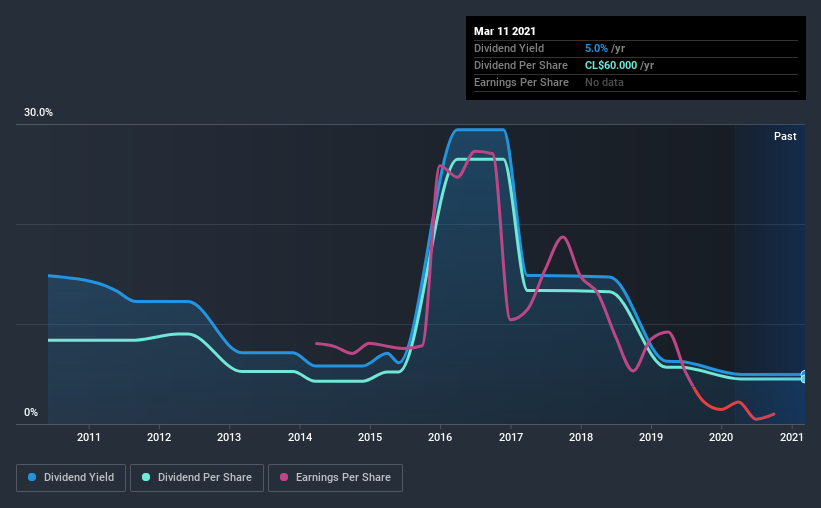Screen dimensions: 821x508
Task: Click the 2021 x-axis label
Action: (791, 437)
